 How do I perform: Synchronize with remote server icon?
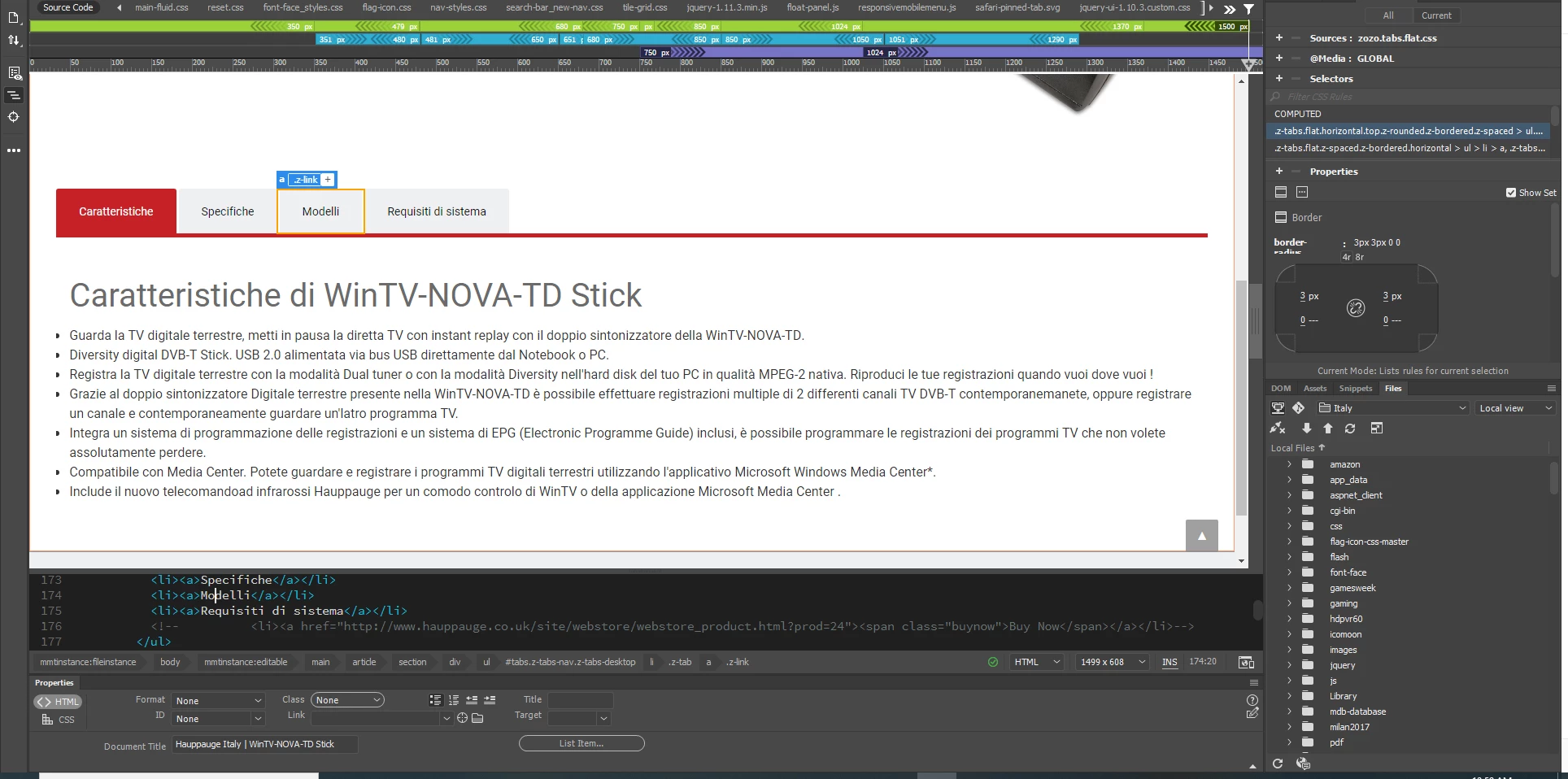point(1350,429)
